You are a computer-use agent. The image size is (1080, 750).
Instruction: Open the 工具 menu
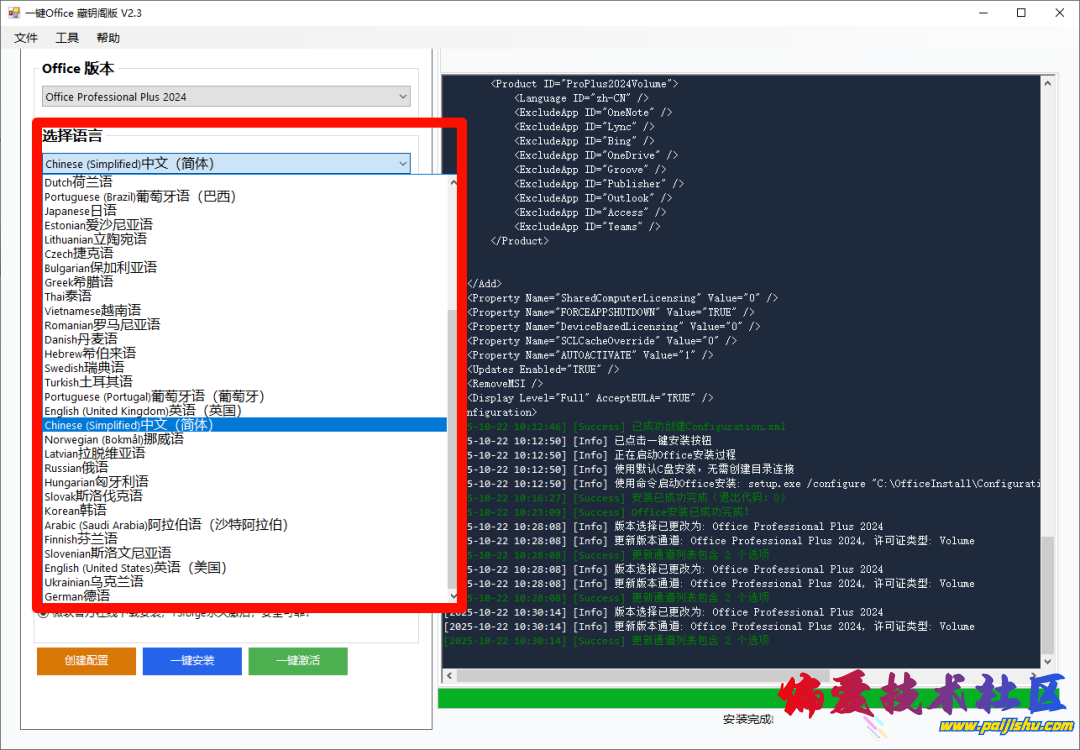(x=67, y=38)
